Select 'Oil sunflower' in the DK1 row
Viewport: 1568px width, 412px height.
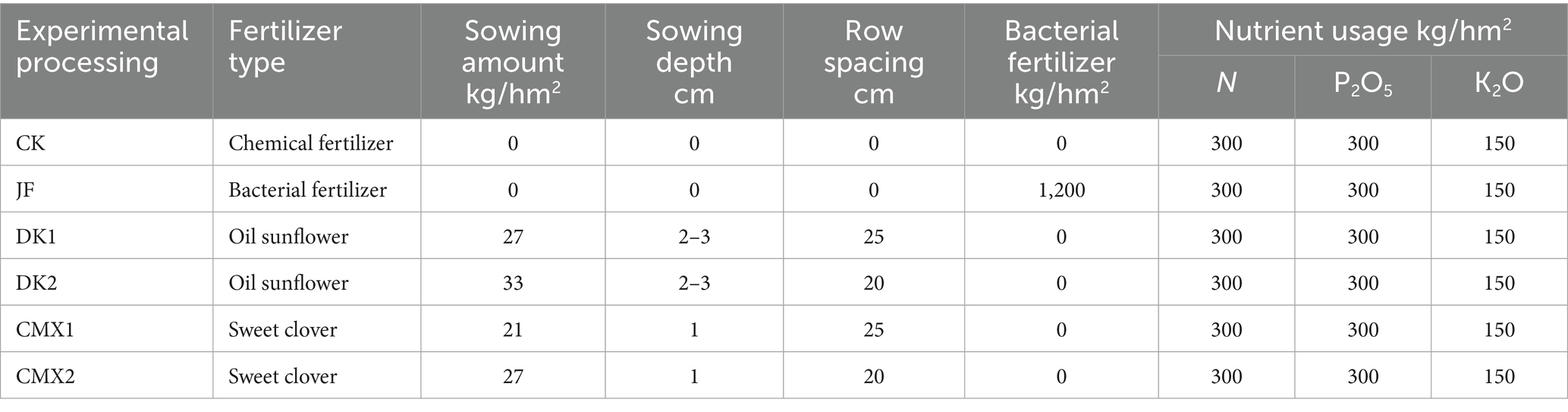pyautogui.click(x=288, y=237)
